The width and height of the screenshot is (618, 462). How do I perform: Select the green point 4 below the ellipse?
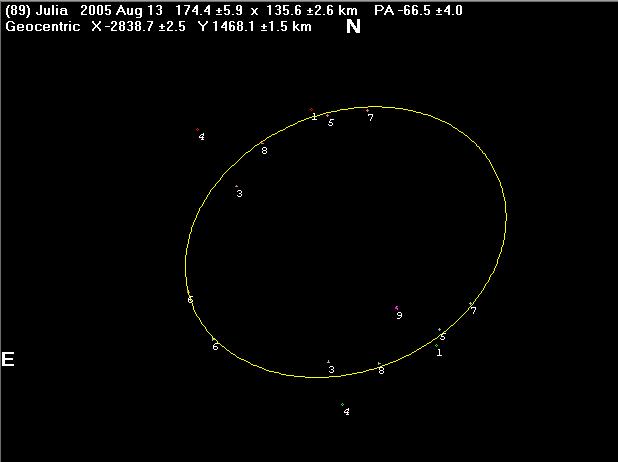(x=342, y=404)
